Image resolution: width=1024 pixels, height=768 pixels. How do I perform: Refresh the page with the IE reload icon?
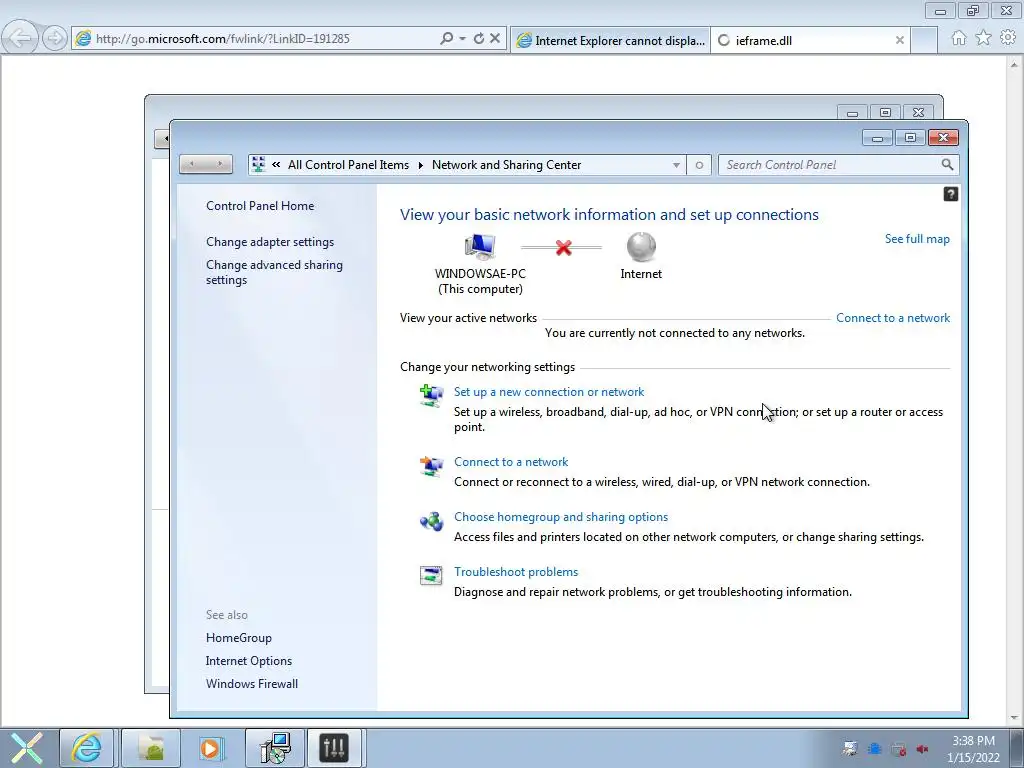(x=479, y=39)
